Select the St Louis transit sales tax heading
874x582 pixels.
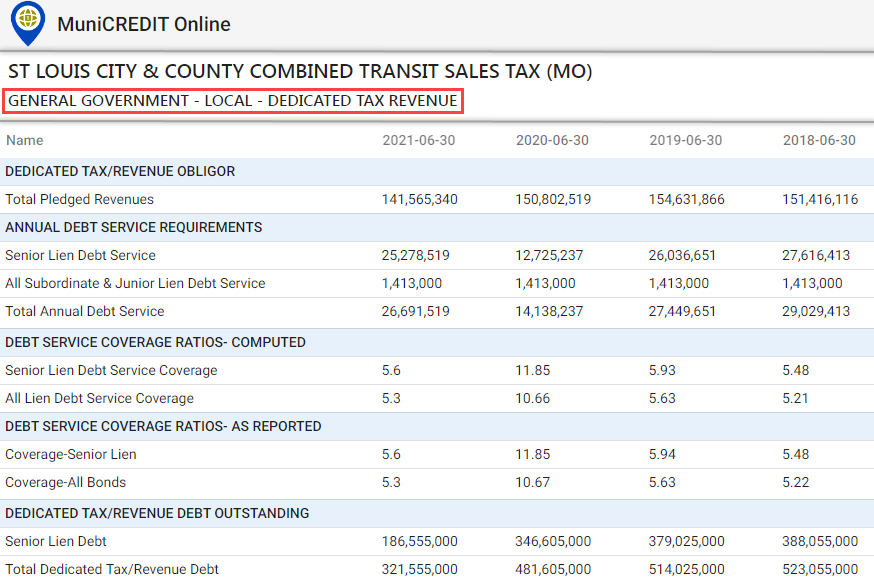pyautogui.click(x=300, y=71)
